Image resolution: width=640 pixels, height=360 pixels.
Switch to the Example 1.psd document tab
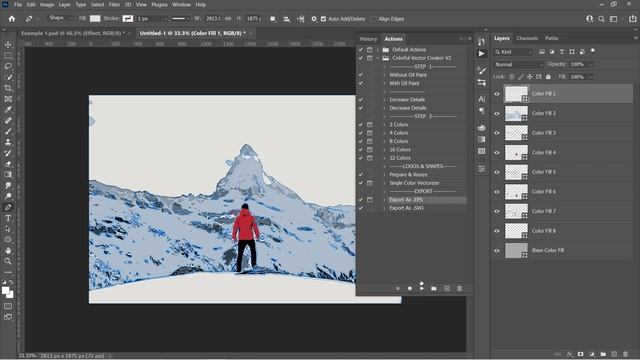[73, 33]
